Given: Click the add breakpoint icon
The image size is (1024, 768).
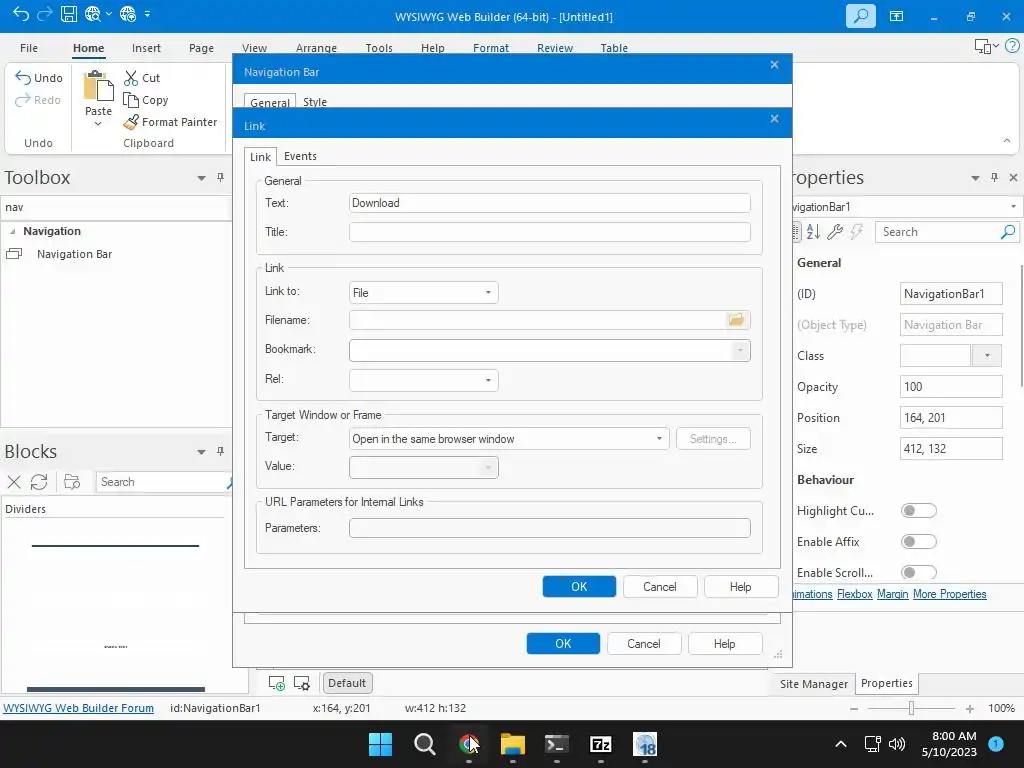Looking at the screenshot, I should pyautogui.click(x=276, y=683).
